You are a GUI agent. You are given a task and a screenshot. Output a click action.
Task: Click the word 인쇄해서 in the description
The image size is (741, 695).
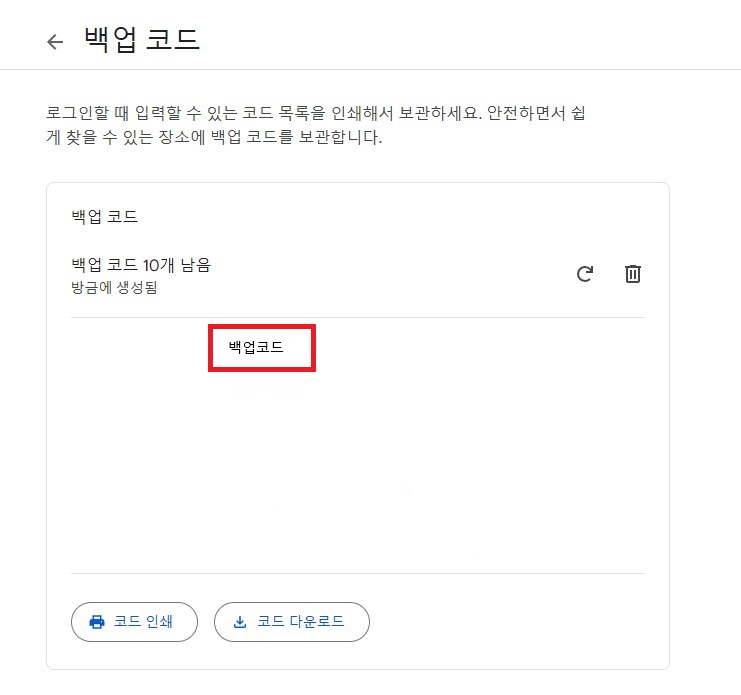(x=362, y=113)
